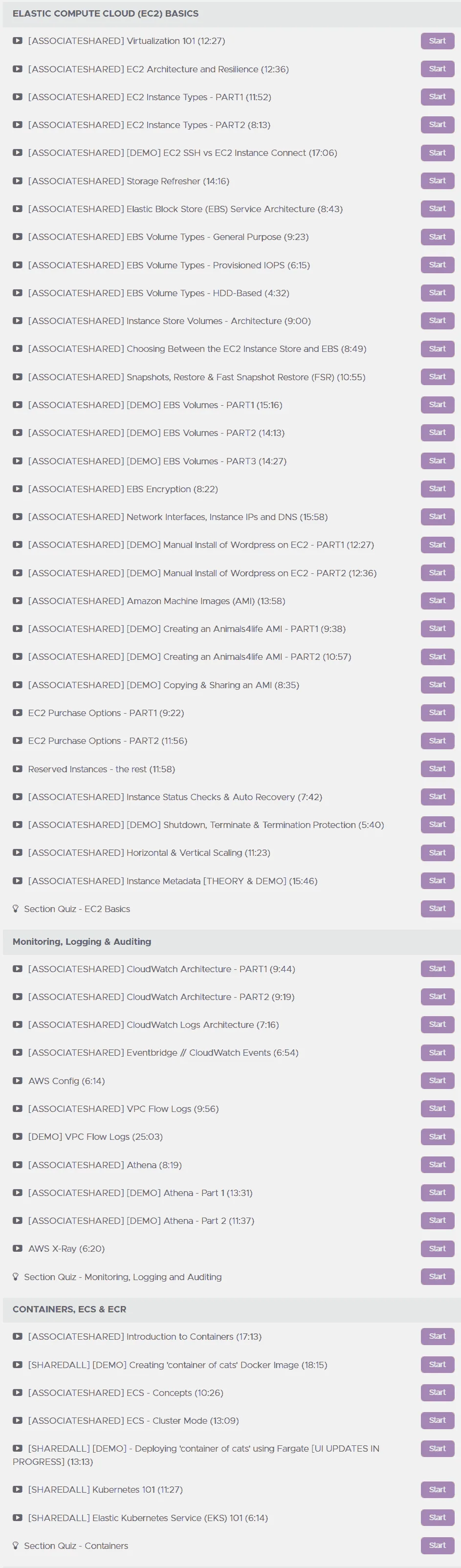Start Reserved Instances - the rest
Image resolution: width=461 pixels, height=1568 pixels.
click(437, 769)
